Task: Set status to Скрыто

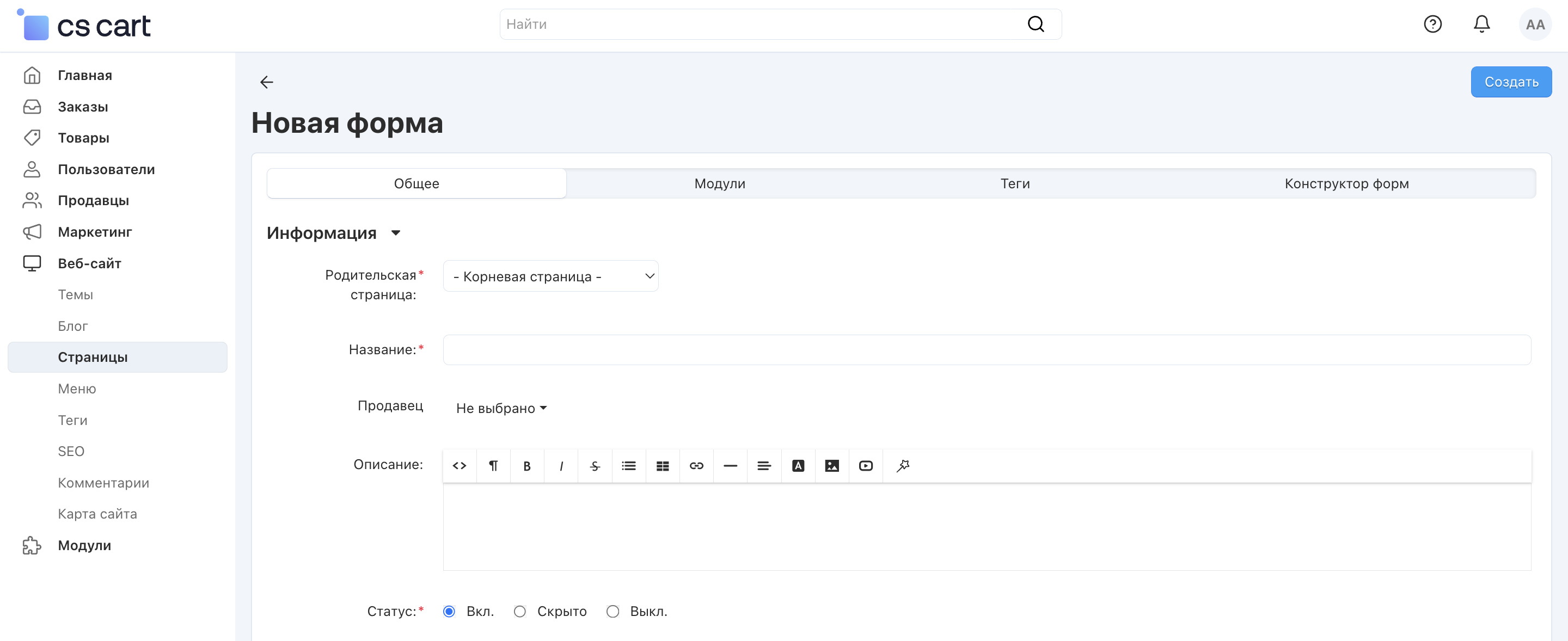Action: coord(520,611)
